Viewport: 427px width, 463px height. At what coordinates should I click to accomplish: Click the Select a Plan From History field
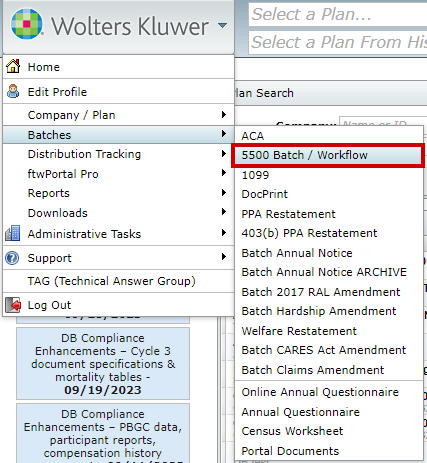coord(337,42)
